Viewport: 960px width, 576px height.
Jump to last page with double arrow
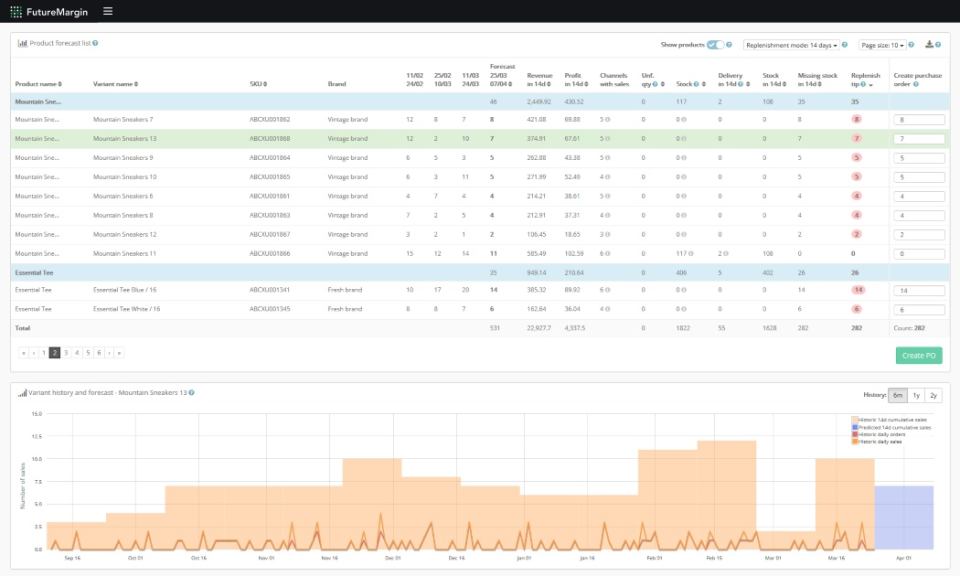pos(119,353)
